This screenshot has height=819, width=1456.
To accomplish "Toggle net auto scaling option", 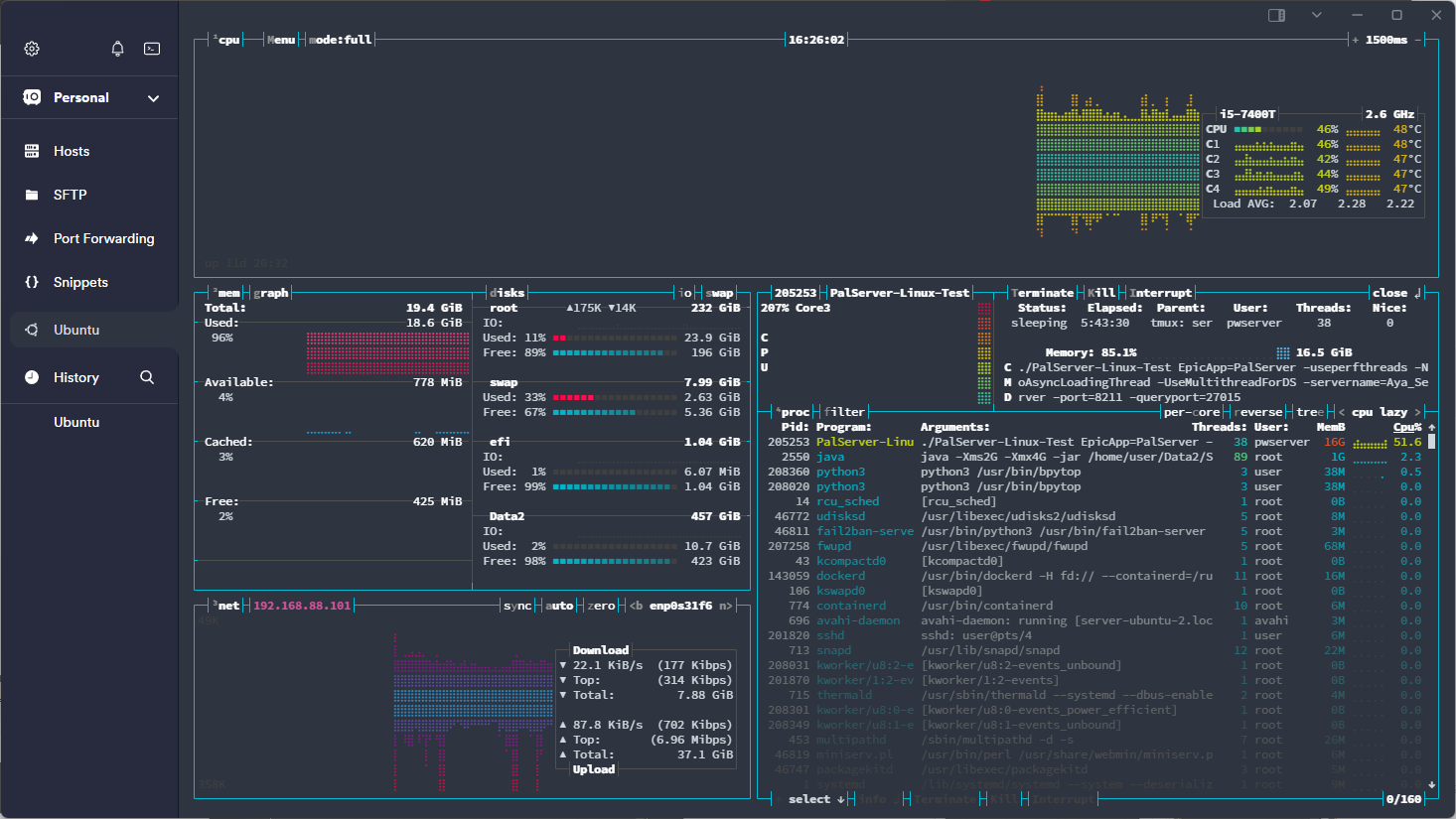I will pos(560,606).
